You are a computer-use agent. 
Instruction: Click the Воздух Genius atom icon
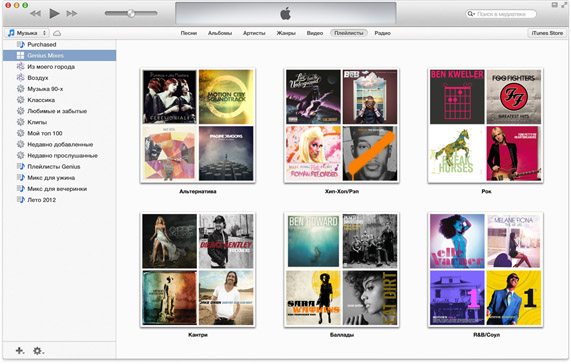pos(20,78)
